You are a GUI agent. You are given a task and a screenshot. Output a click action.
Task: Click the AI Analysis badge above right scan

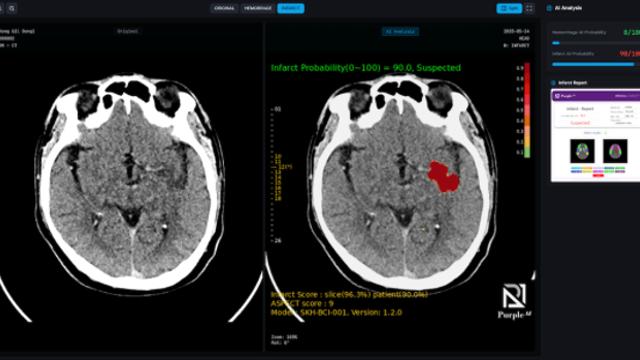pyautogui.click(x=400, y=31)
